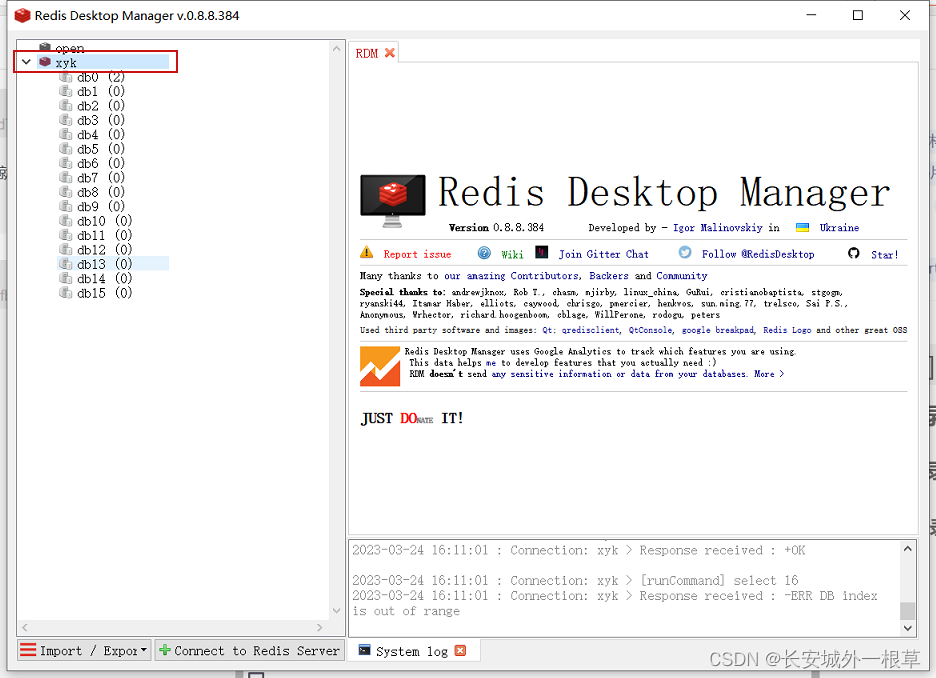Image resolution: width=936 pixels, height=678 pixels.
Task: Click the GitHub octocat icon
Action: pyautogui.click(x=854, y=253)
